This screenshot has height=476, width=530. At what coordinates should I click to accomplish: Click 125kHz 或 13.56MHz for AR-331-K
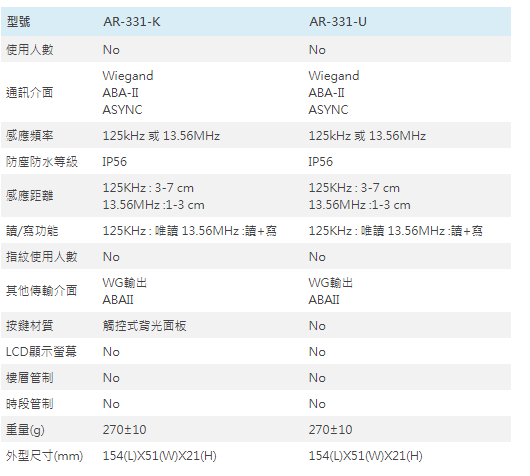[x=161, y=136]
